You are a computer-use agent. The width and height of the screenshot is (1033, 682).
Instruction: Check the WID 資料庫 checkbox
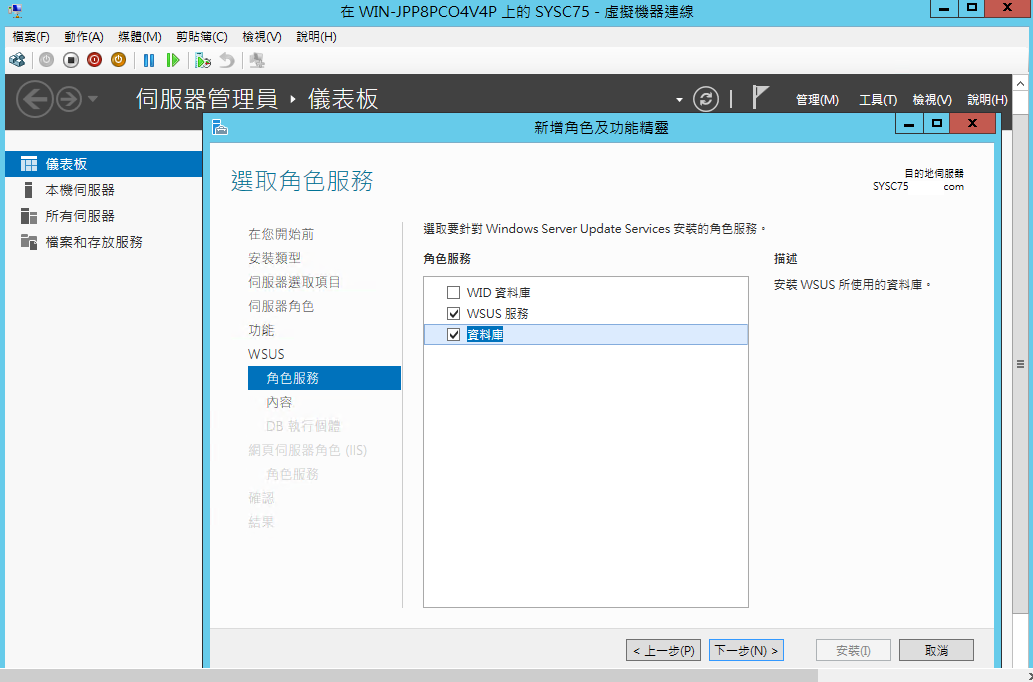coord(453,293)
